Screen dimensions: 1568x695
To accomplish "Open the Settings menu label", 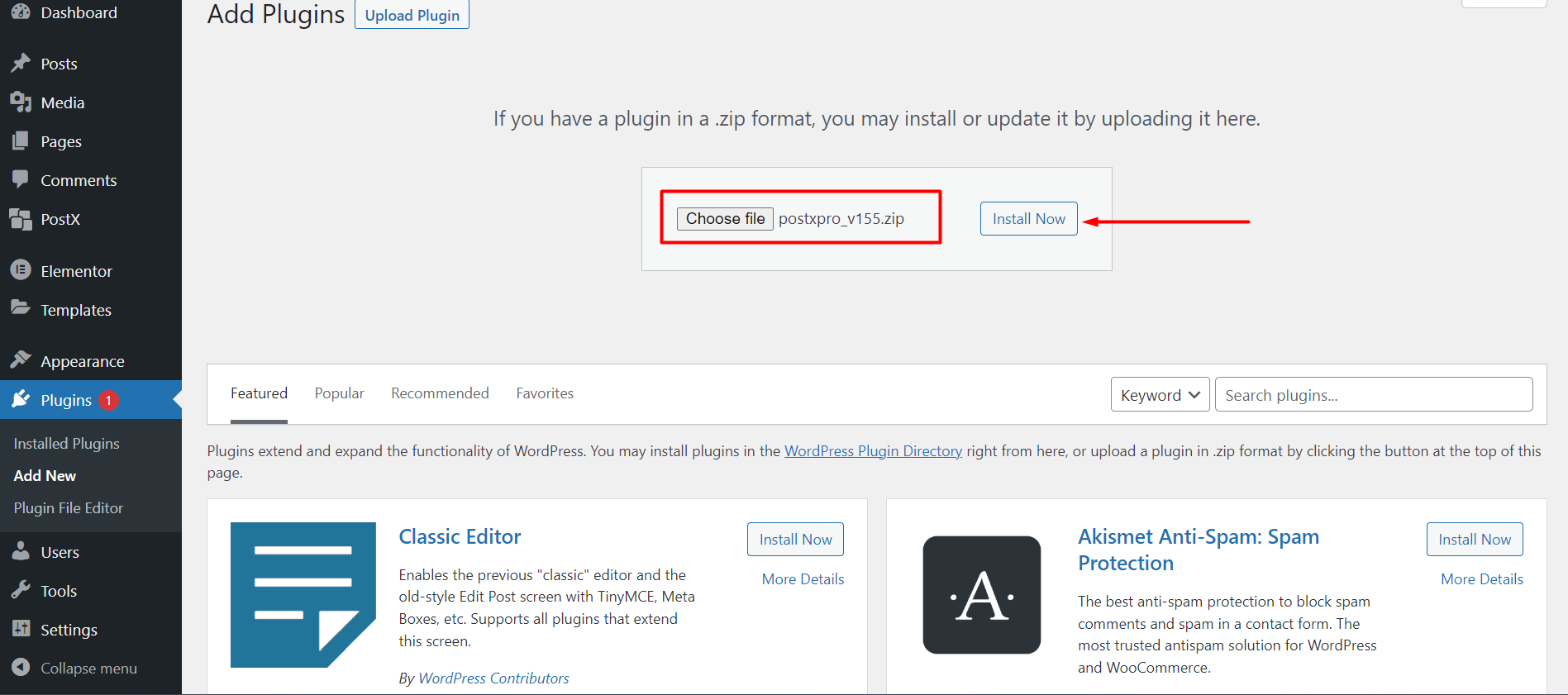I will [69, 630].
